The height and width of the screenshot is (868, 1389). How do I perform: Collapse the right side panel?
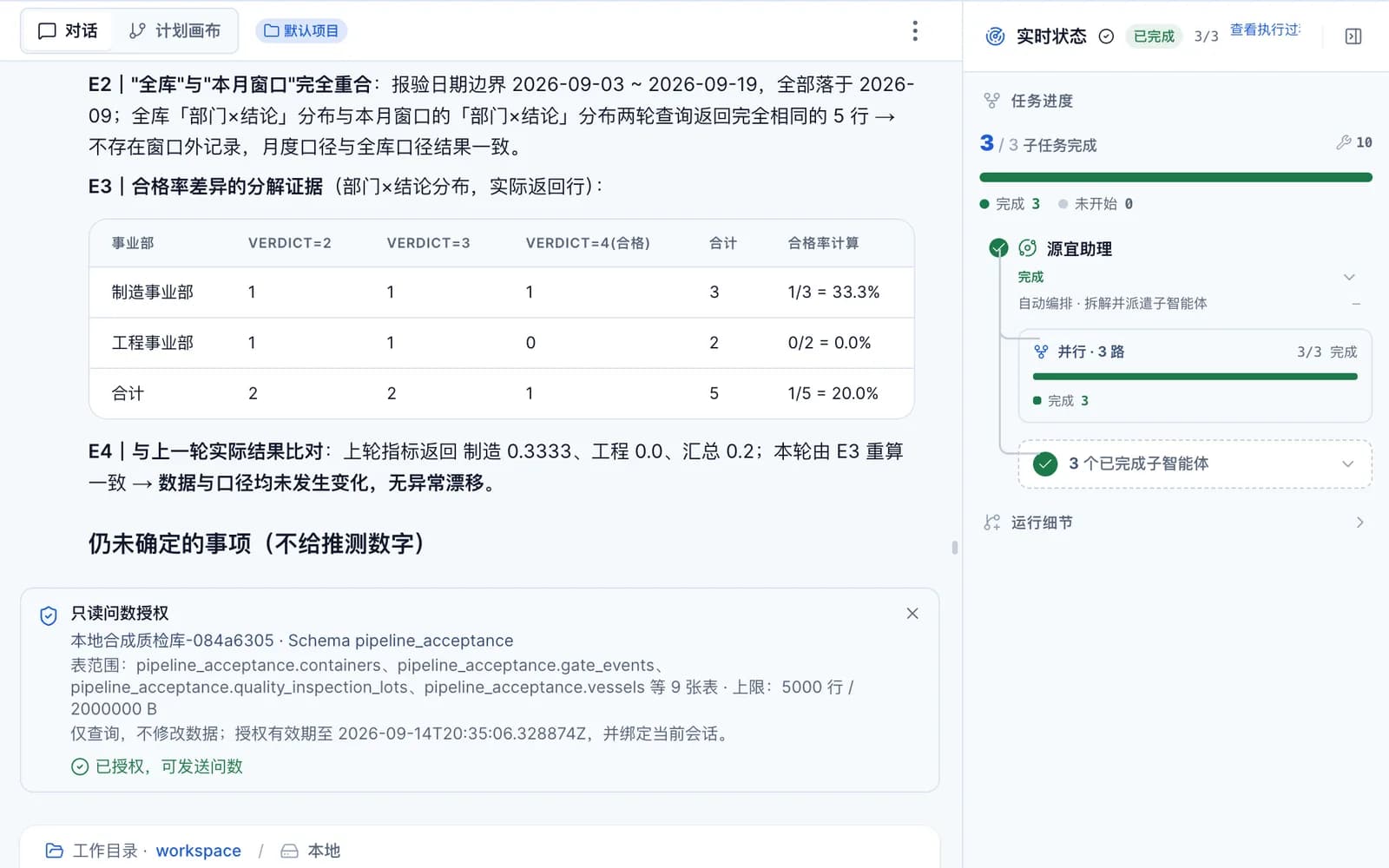click(1353, 36)
